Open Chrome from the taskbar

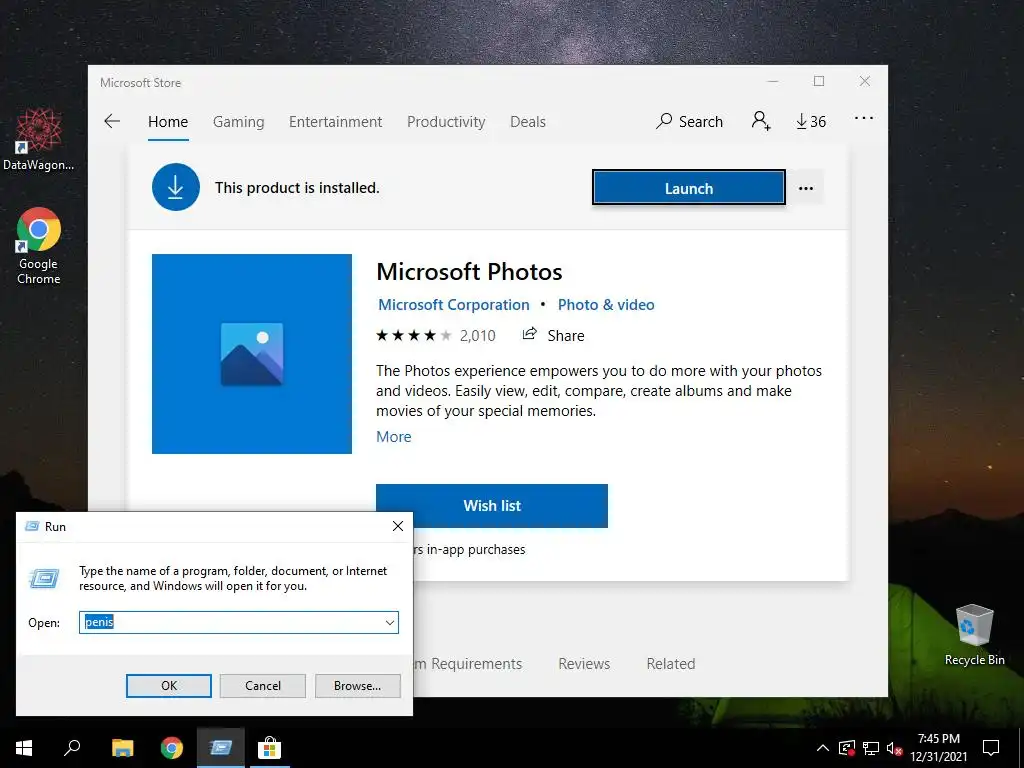[x=172, y=748]
